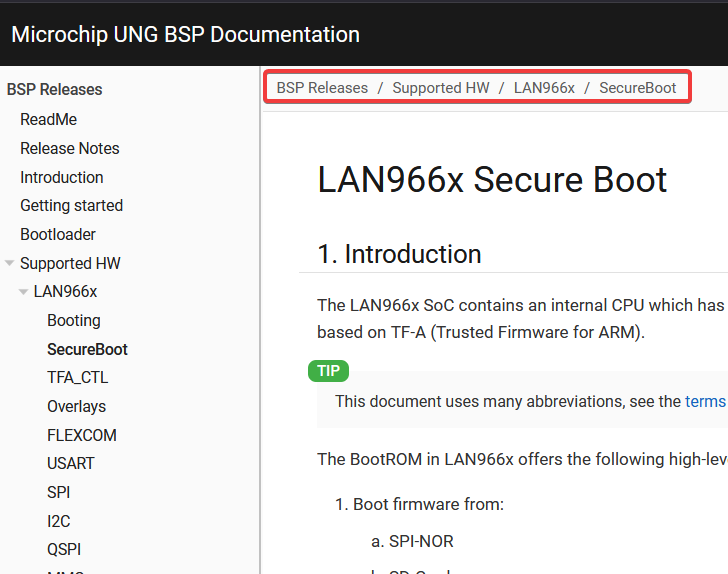Screen dimensions: 728x574
Task: Navigate to FLEXCOM page
Action: point(81,436)
